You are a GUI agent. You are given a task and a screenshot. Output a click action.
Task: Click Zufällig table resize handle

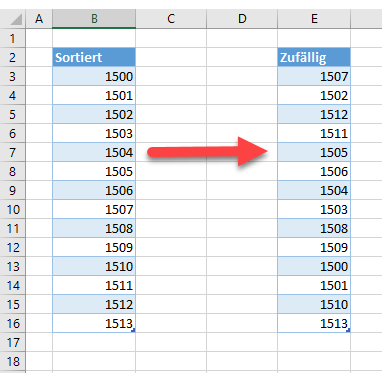coord(348,330)
